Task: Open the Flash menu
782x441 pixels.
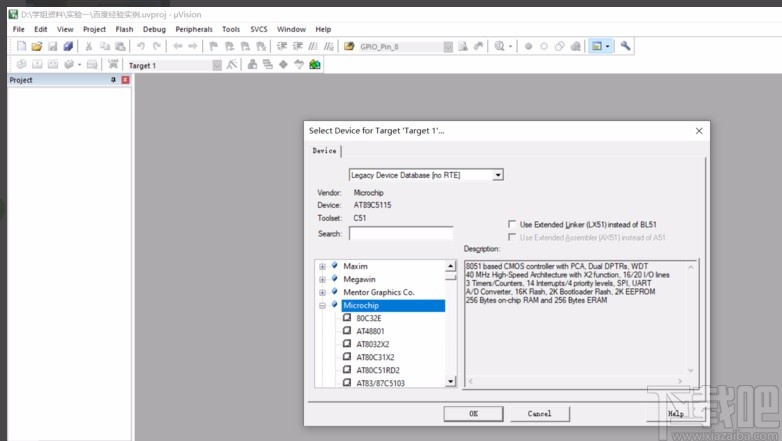Action: click(x=124, y=29)
